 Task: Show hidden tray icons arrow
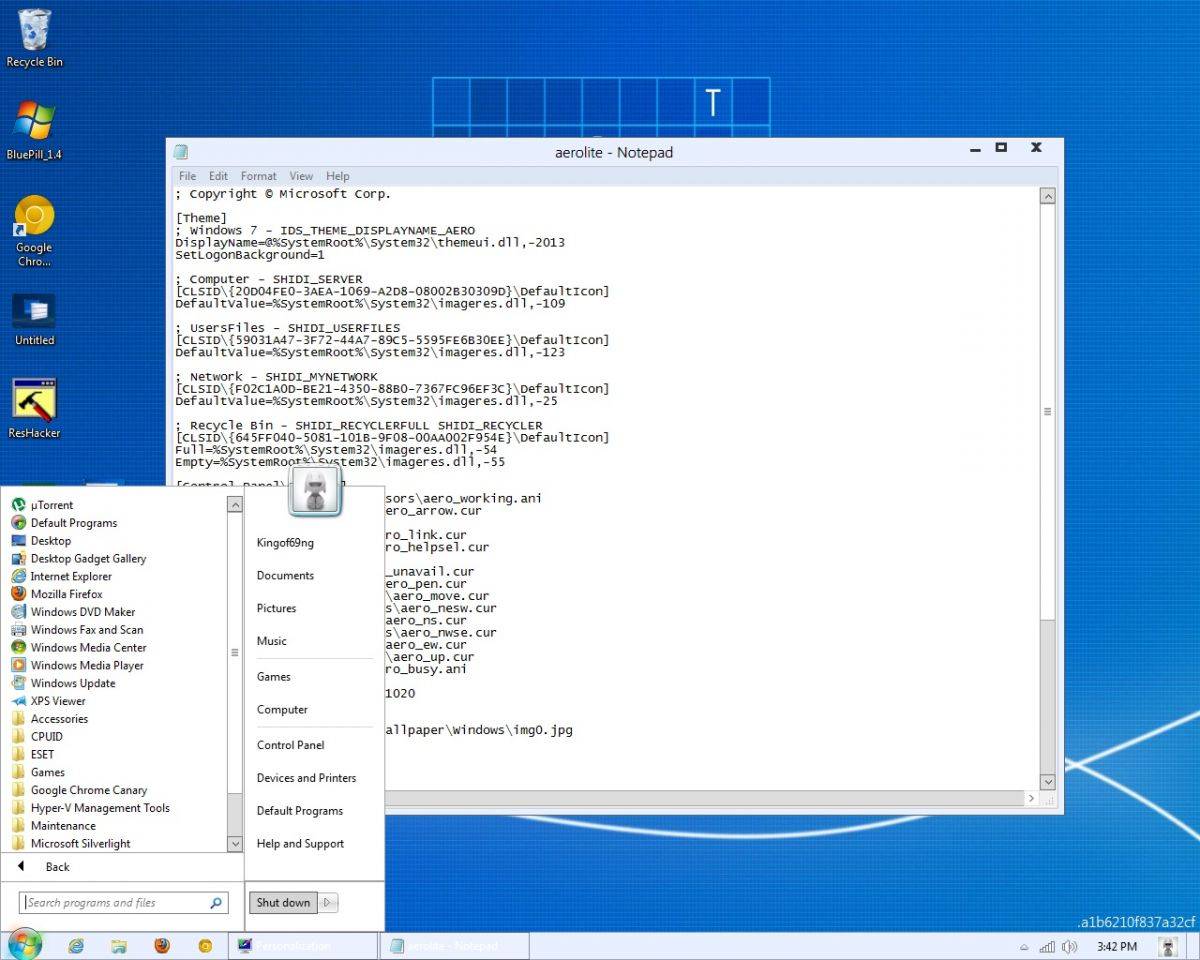1024,946
